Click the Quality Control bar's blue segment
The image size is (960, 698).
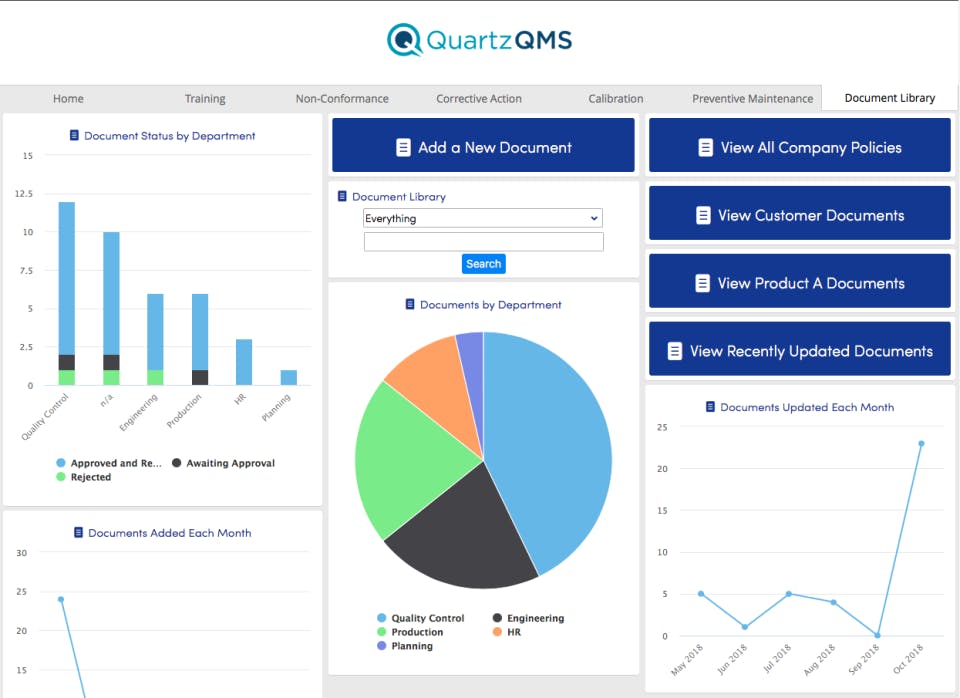click(x=67, y=279)
